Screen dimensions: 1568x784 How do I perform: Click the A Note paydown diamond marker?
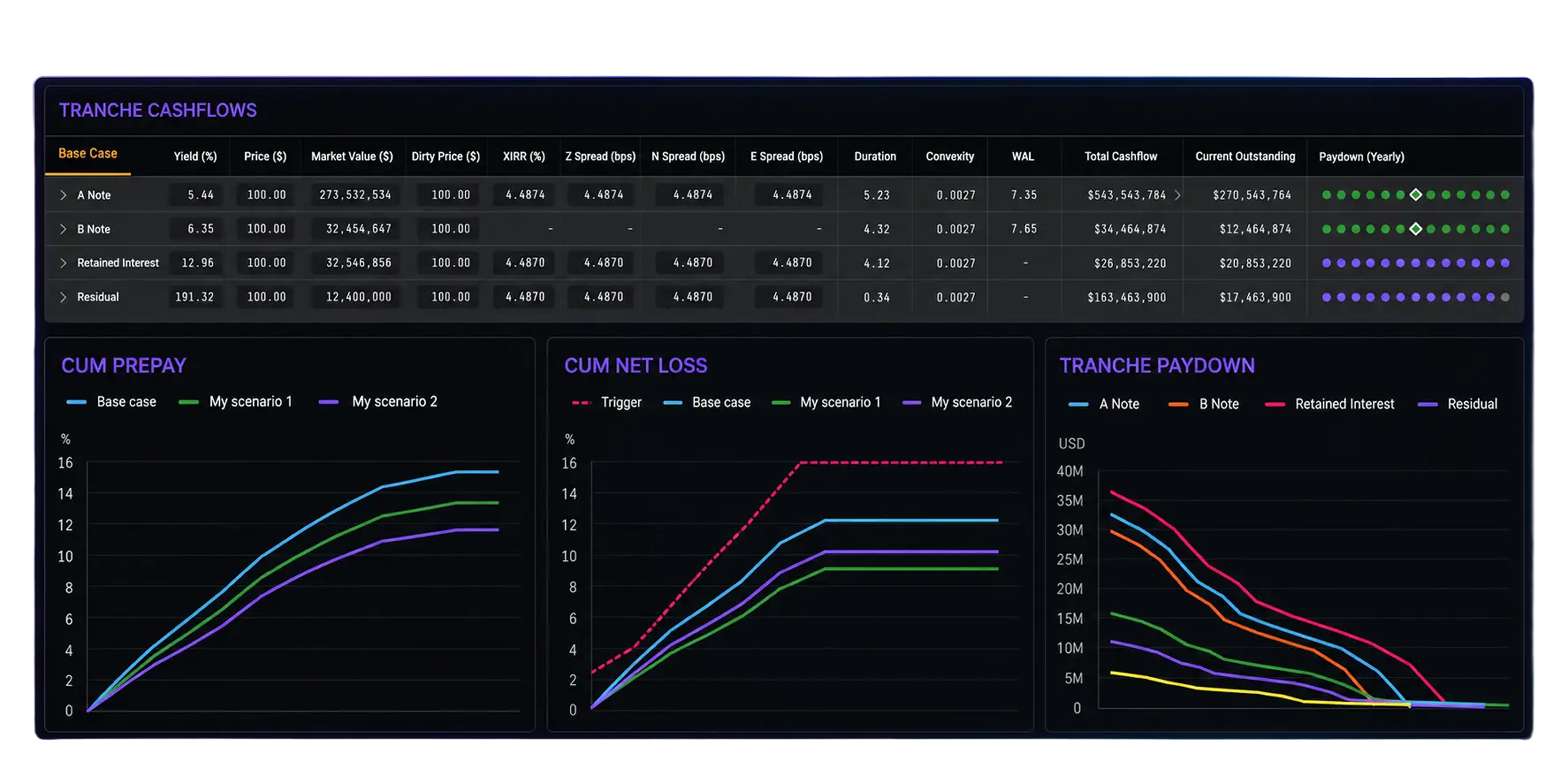(1416, 195)
